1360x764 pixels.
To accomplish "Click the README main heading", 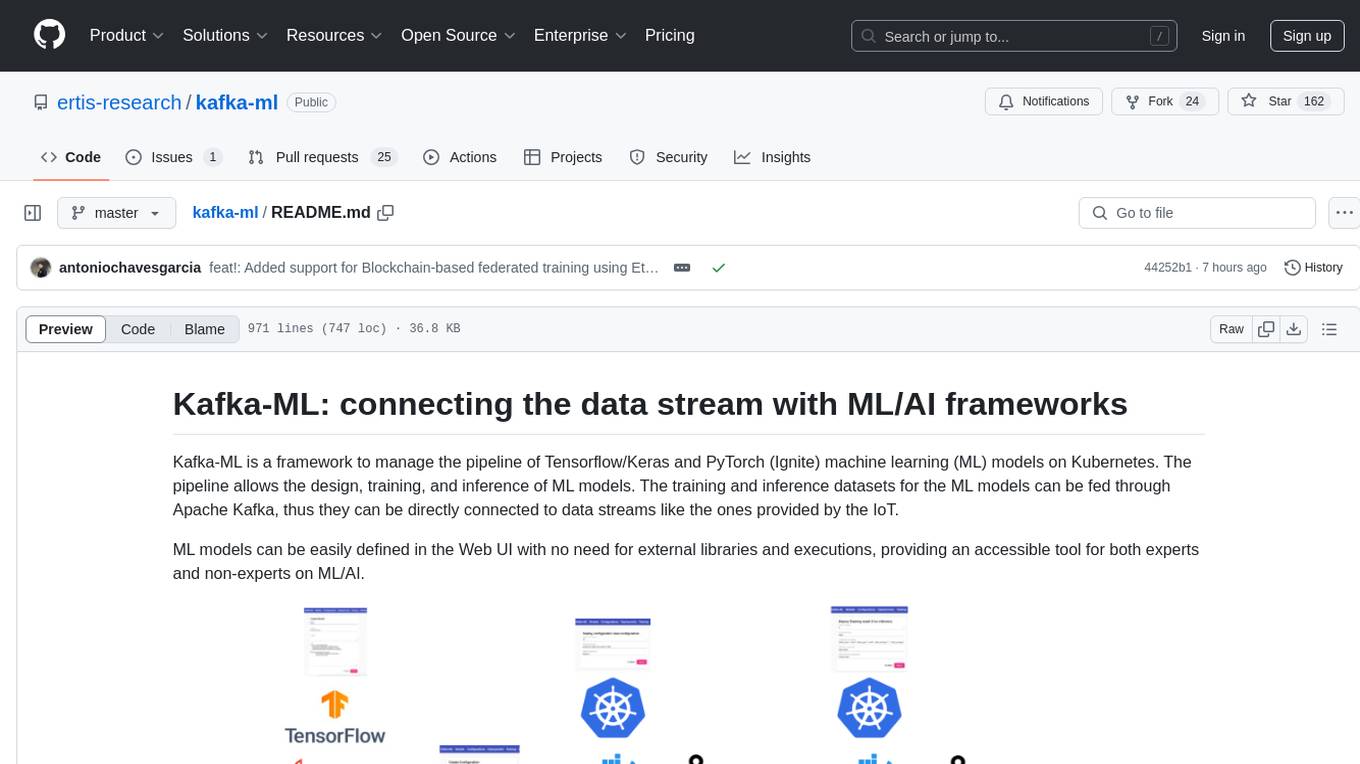I will coord(650,404).
